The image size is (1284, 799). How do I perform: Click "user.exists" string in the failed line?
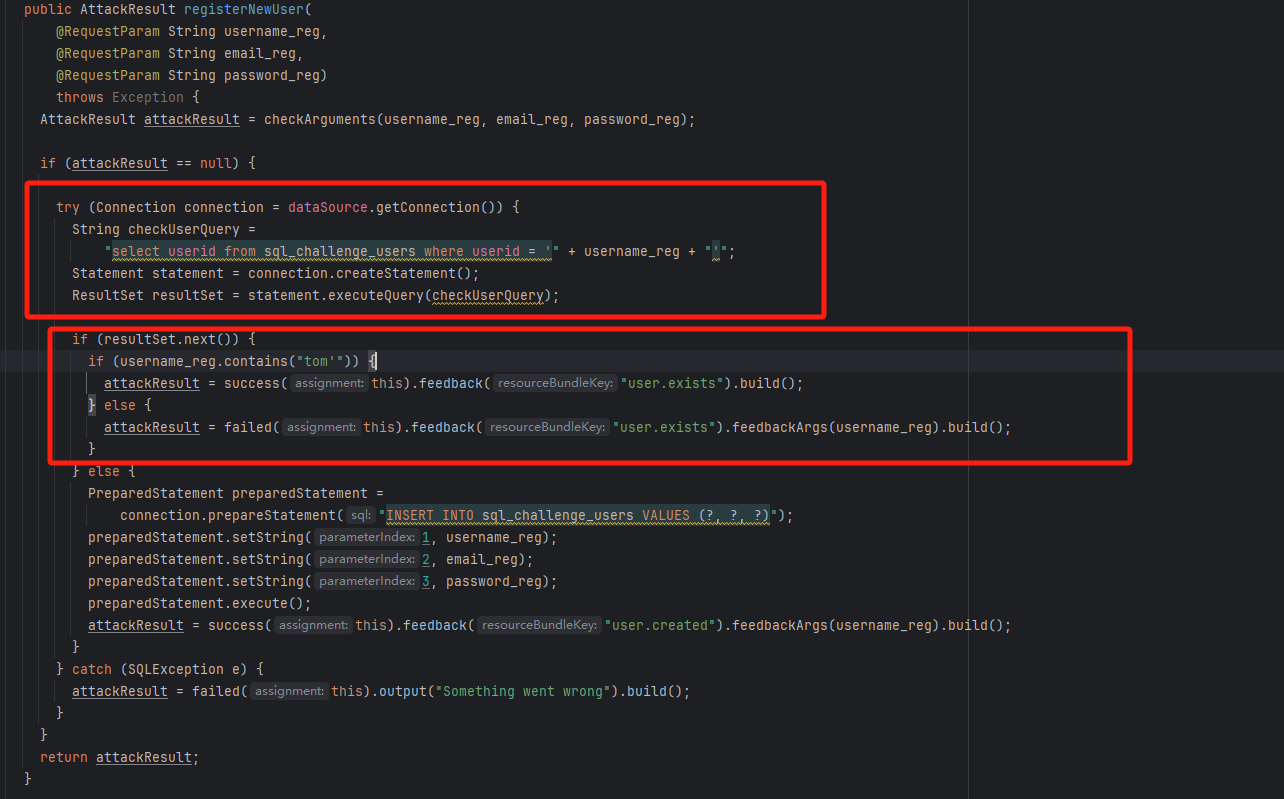tap(664, 427)
